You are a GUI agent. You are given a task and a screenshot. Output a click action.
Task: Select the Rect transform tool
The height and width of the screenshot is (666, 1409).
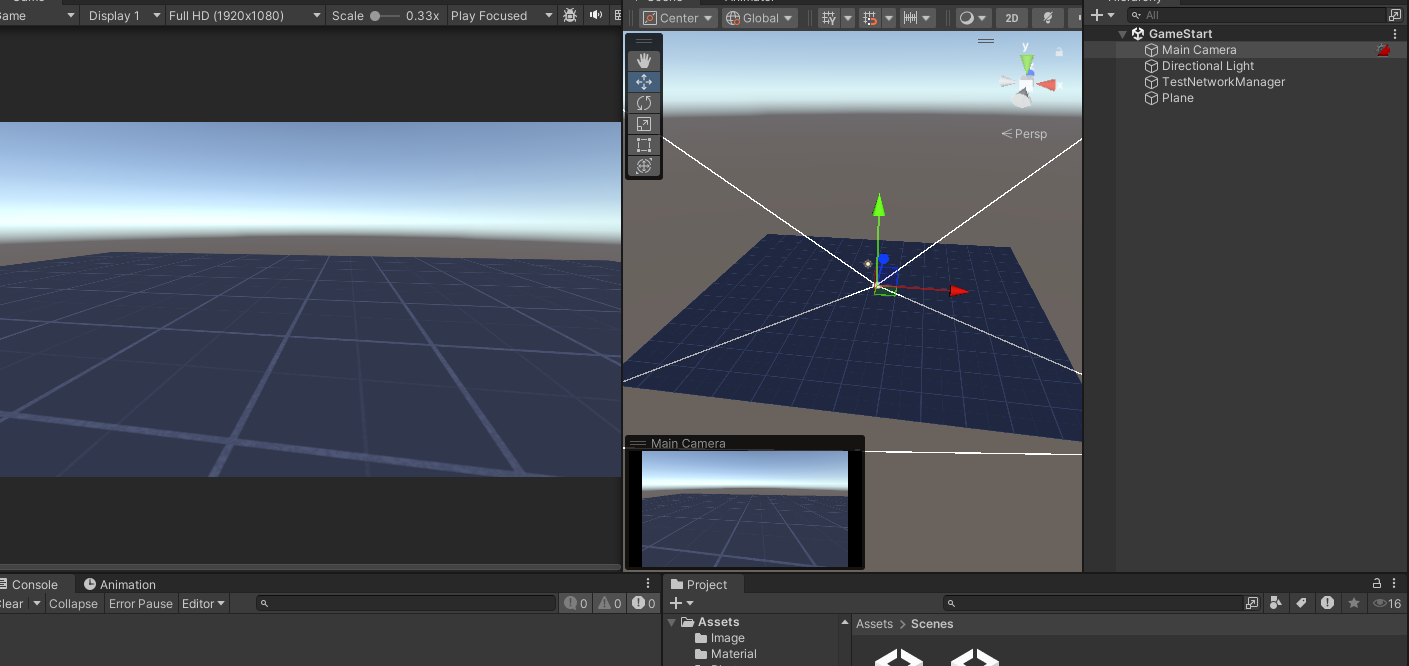(x=644, y=145)
